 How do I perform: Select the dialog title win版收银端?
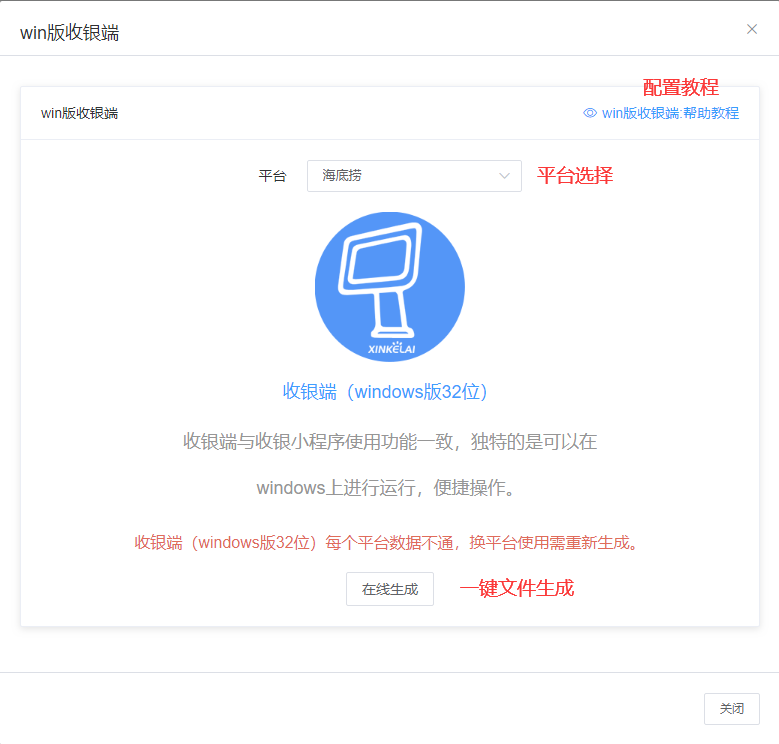tap(70, 33)
